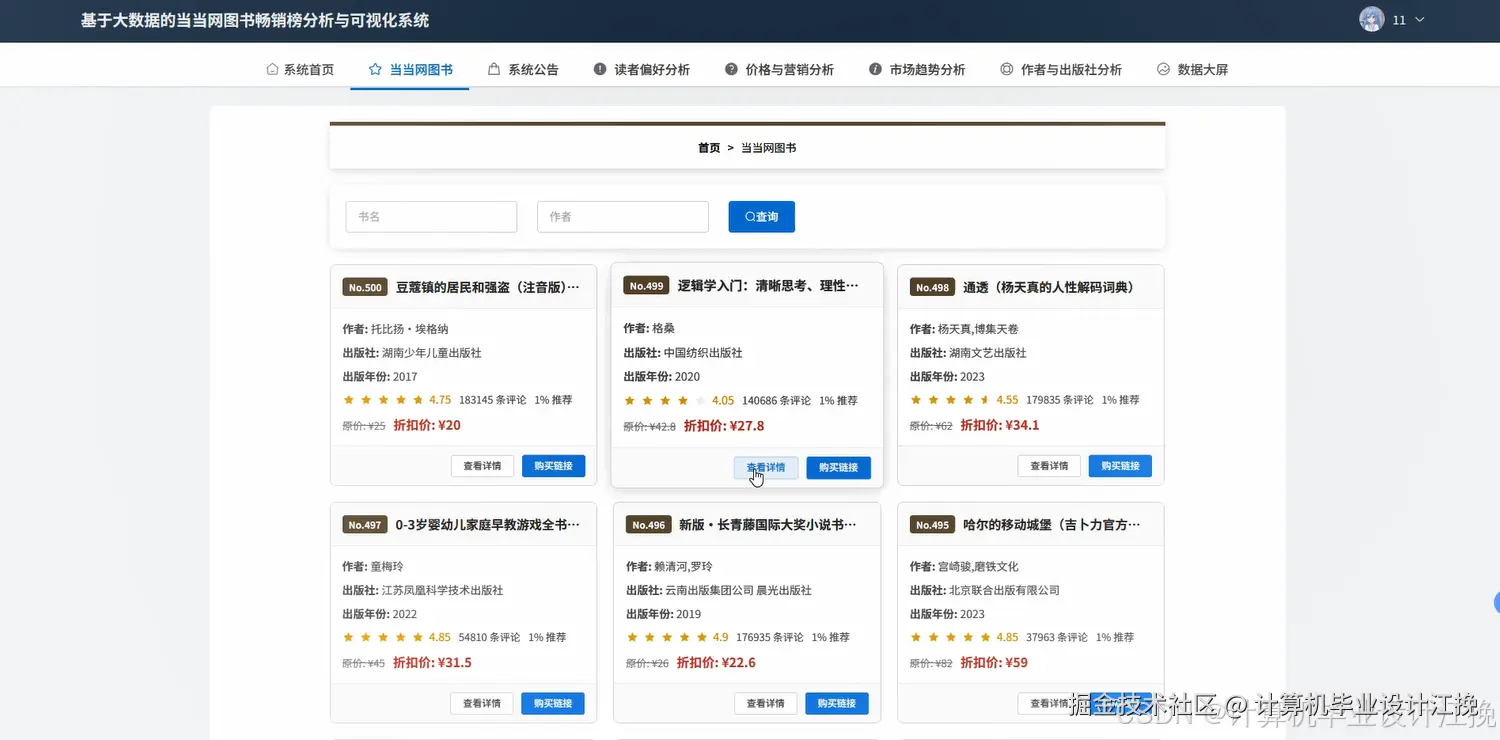Click the 当当网图书 breadcrumb text
Viewport: 1500px width, 740px height.
768,148
